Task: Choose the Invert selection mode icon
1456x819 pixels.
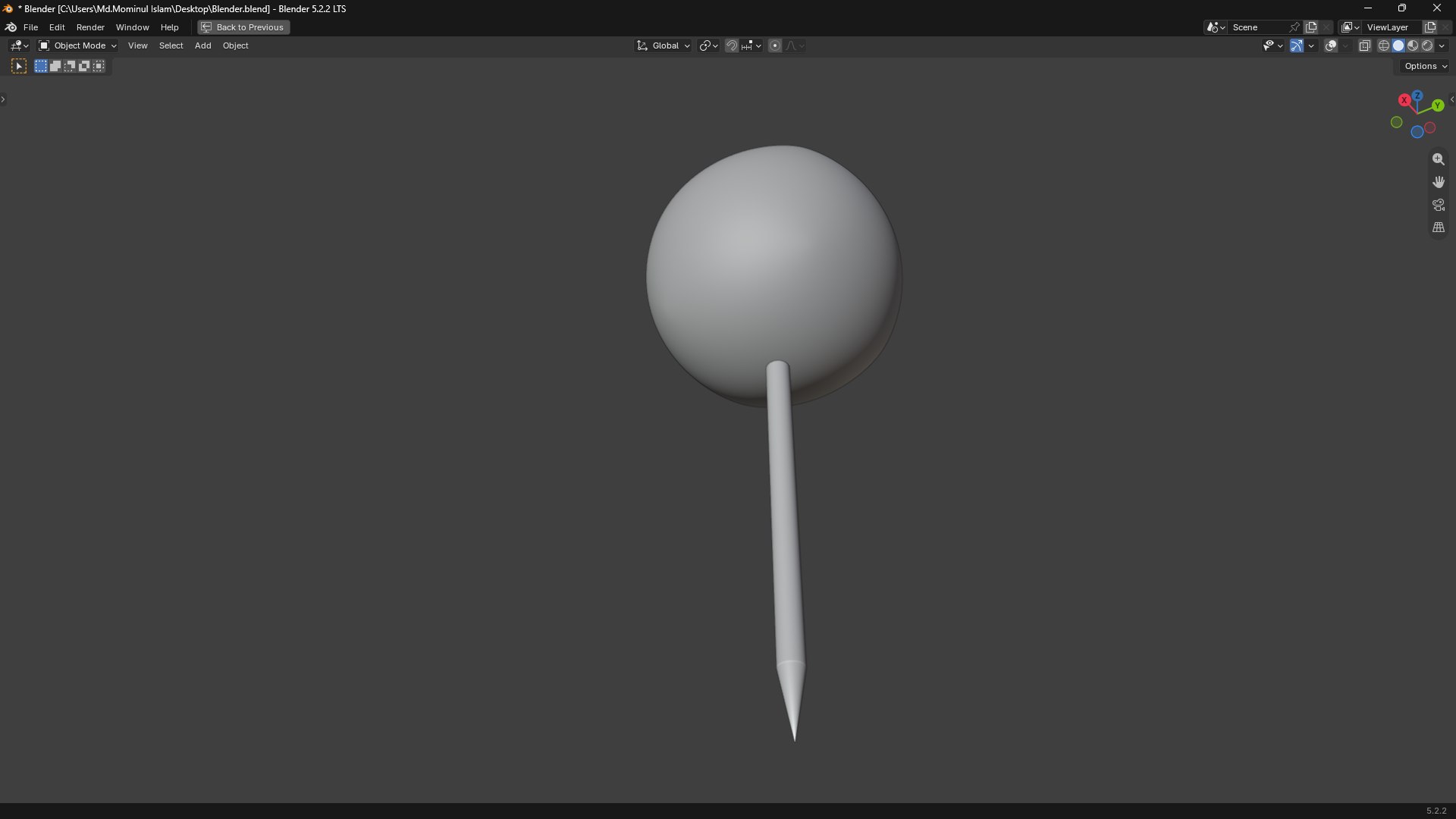Action: coord(84,66)
